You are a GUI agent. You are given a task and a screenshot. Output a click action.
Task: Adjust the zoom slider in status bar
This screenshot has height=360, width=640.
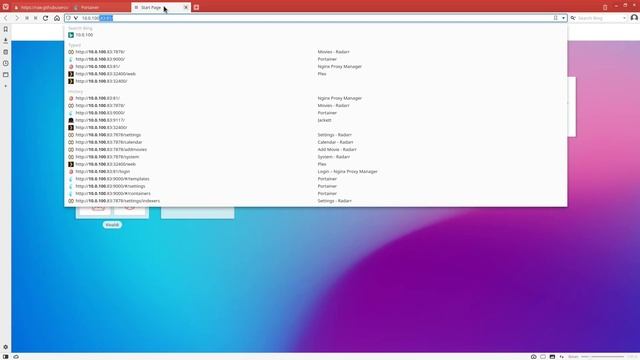tap(603, 356)
